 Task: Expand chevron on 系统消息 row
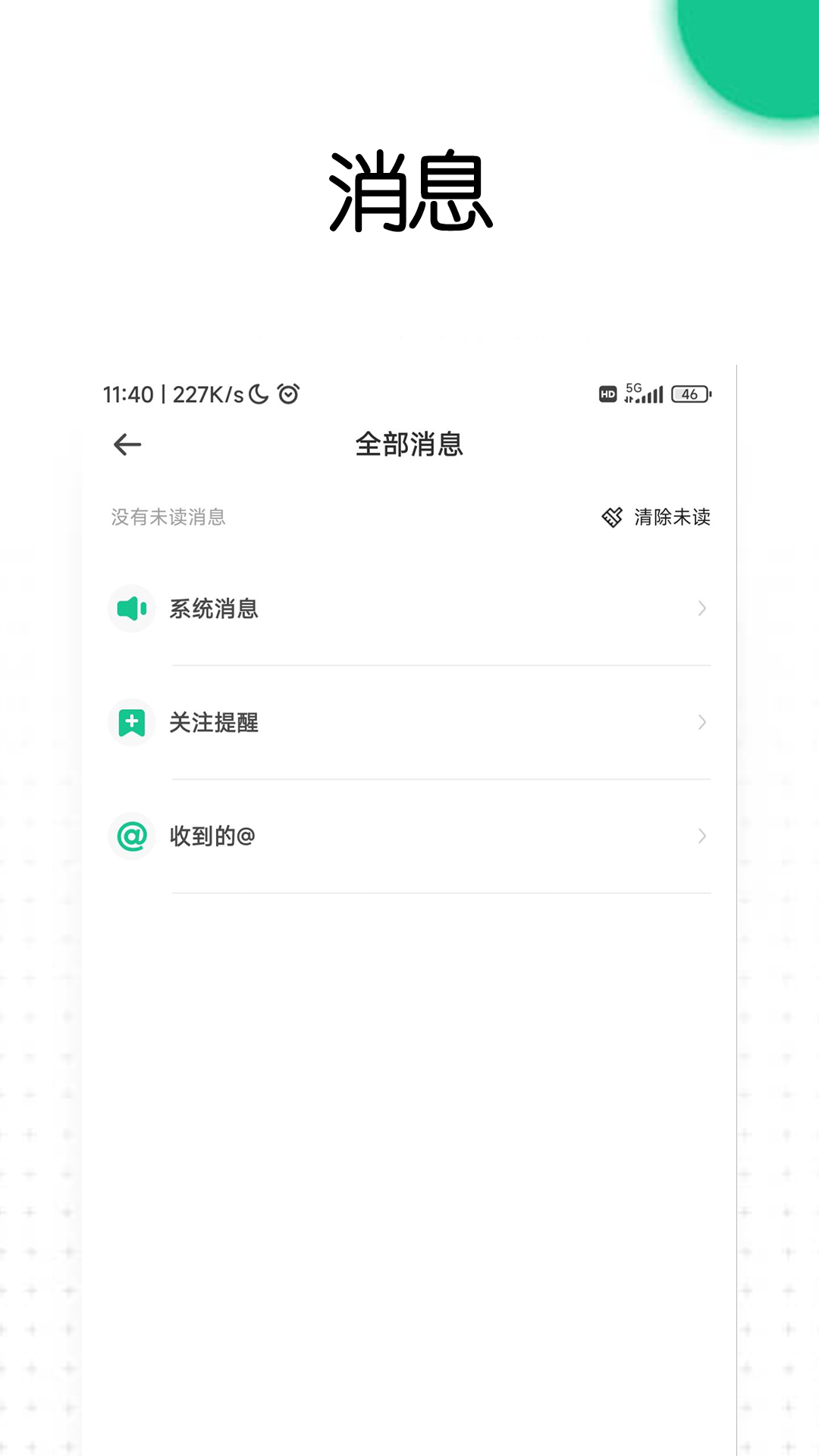tap(702, 608)
